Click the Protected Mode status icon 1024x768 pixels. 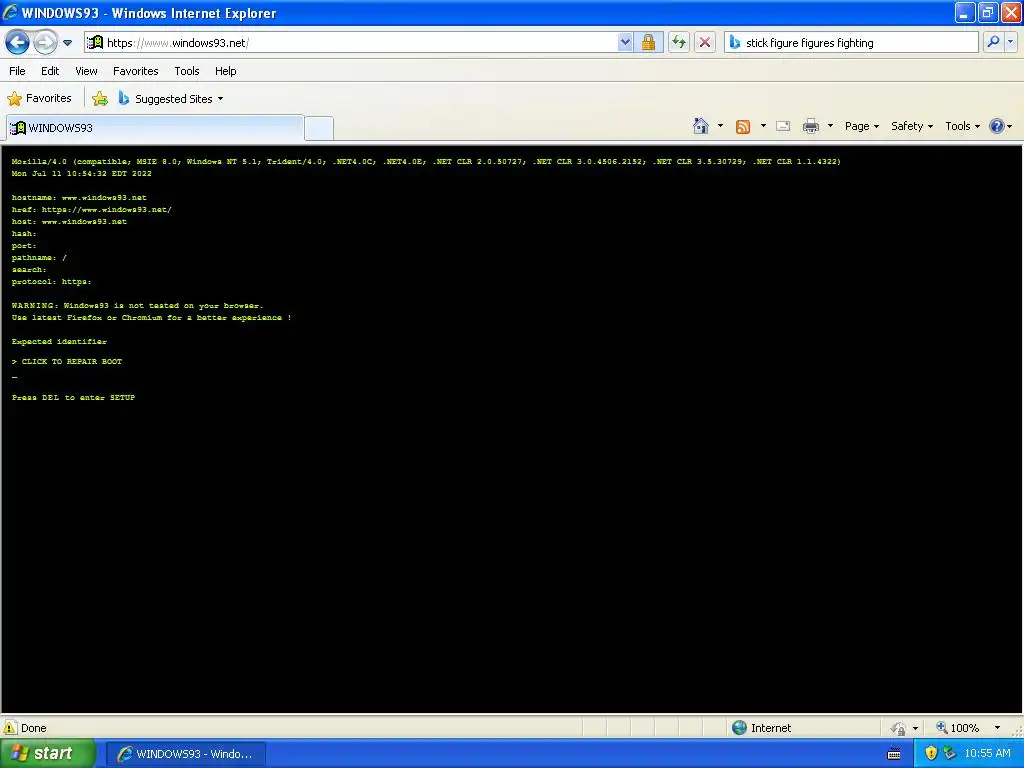tap(899, 728)
